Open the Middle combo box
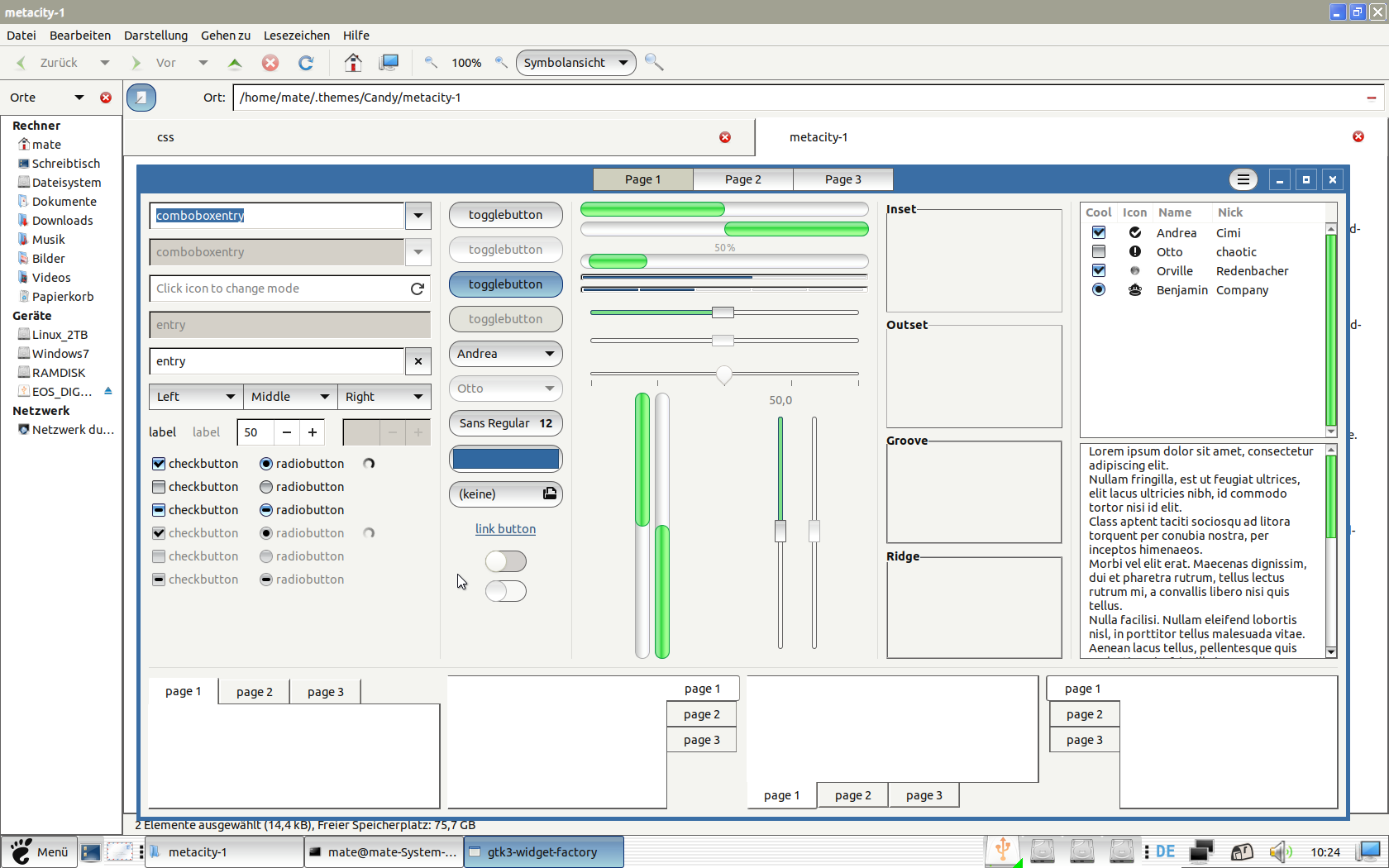Screen dimensions: 1389x868 (x=290, y=397)
